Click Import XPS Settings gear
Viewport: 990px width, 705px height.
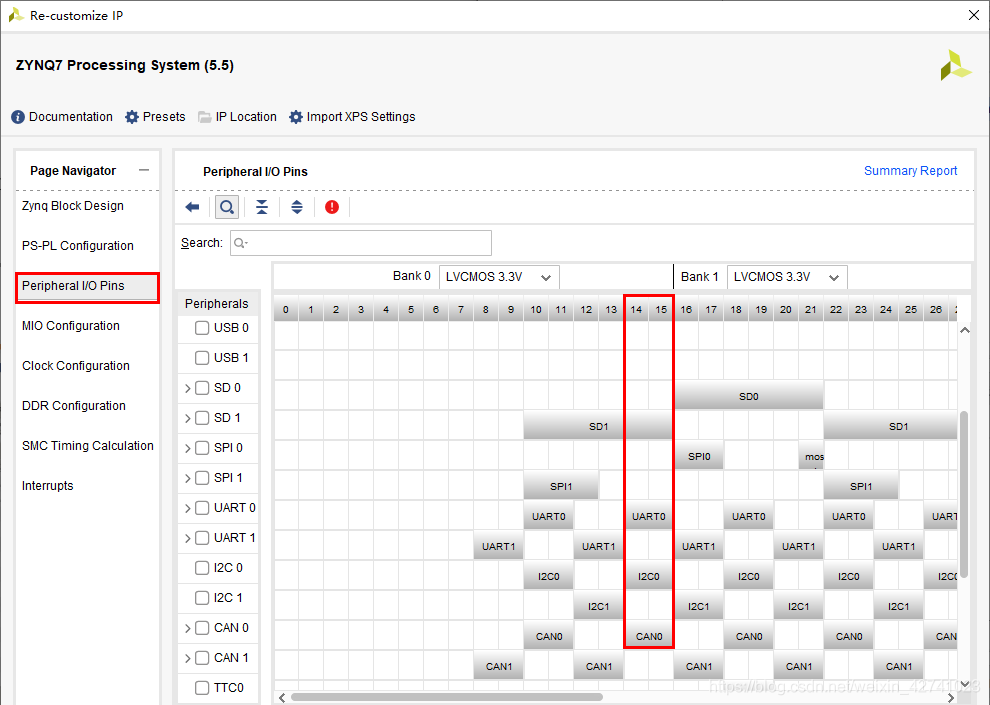pyautogui.click(x=352, y=117)
